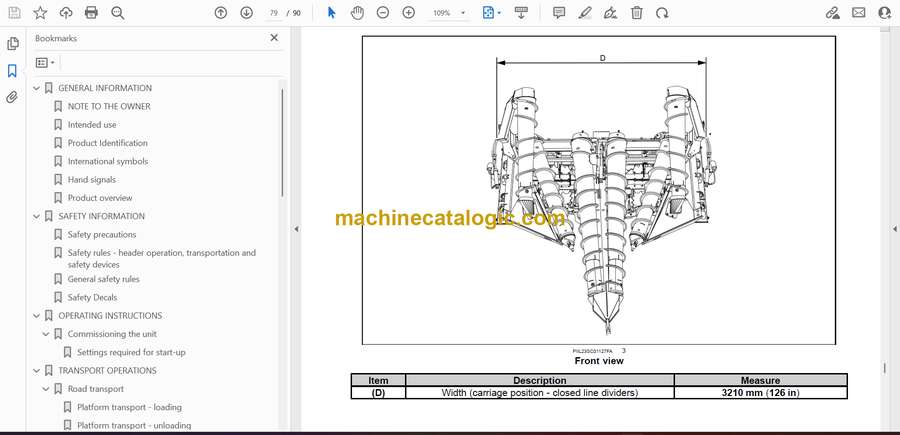Click the bookmarks panel vertical scrollbar
The image size is (900, 435).
coord(282,140)
